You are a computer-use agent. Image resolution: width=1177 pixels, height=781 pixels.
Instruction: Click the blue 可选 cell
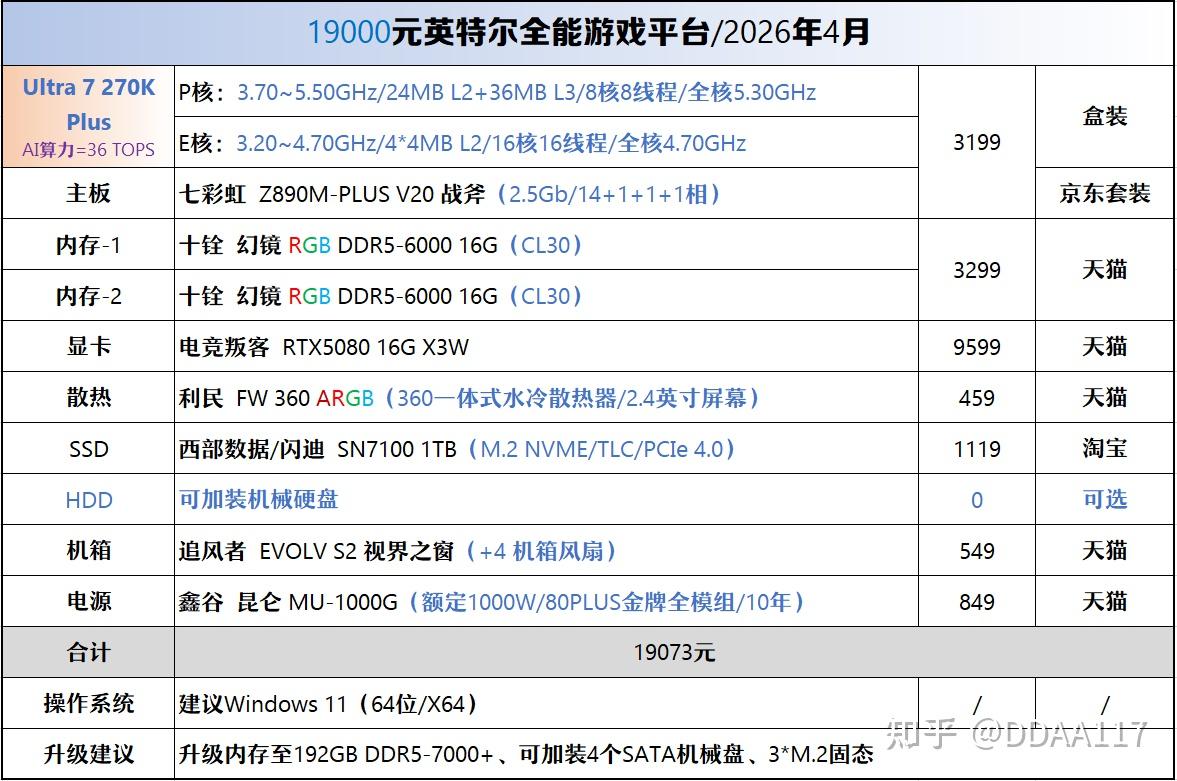[1104, 499]
